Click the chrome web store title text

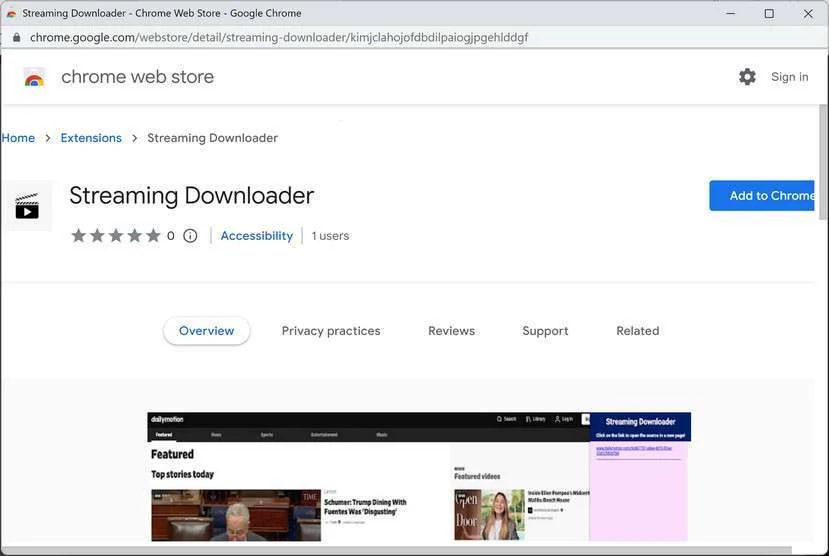click(x=137, y=77)
